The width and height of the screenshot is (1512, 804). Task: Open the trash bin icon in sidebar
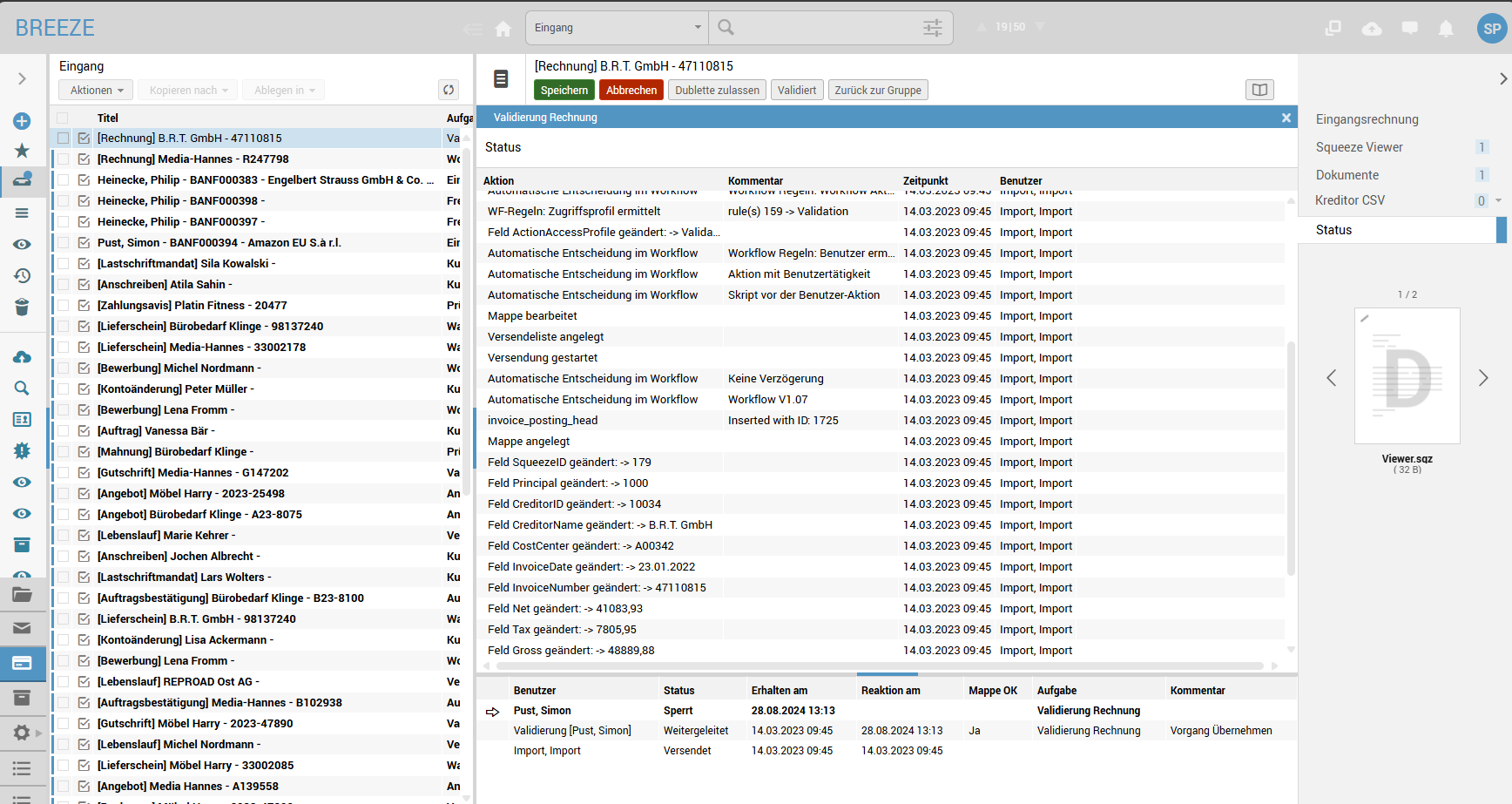click(22, 307)
